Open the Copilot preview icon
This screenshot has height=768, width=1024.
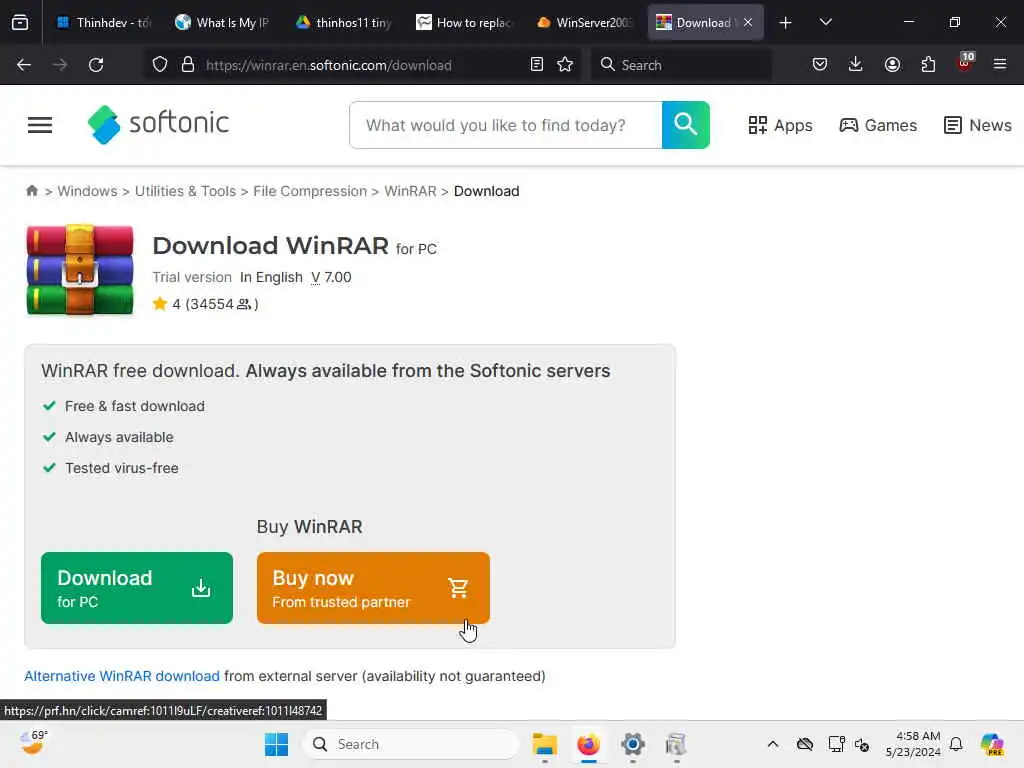[x=992, y=744]
